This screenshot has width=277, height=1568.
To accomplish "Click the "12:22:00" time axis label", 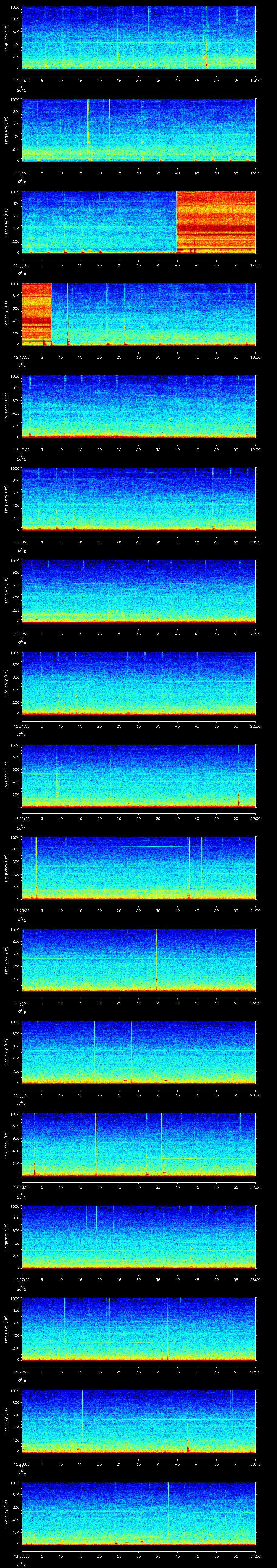I will pyautogui.click(x=21, y=819).
